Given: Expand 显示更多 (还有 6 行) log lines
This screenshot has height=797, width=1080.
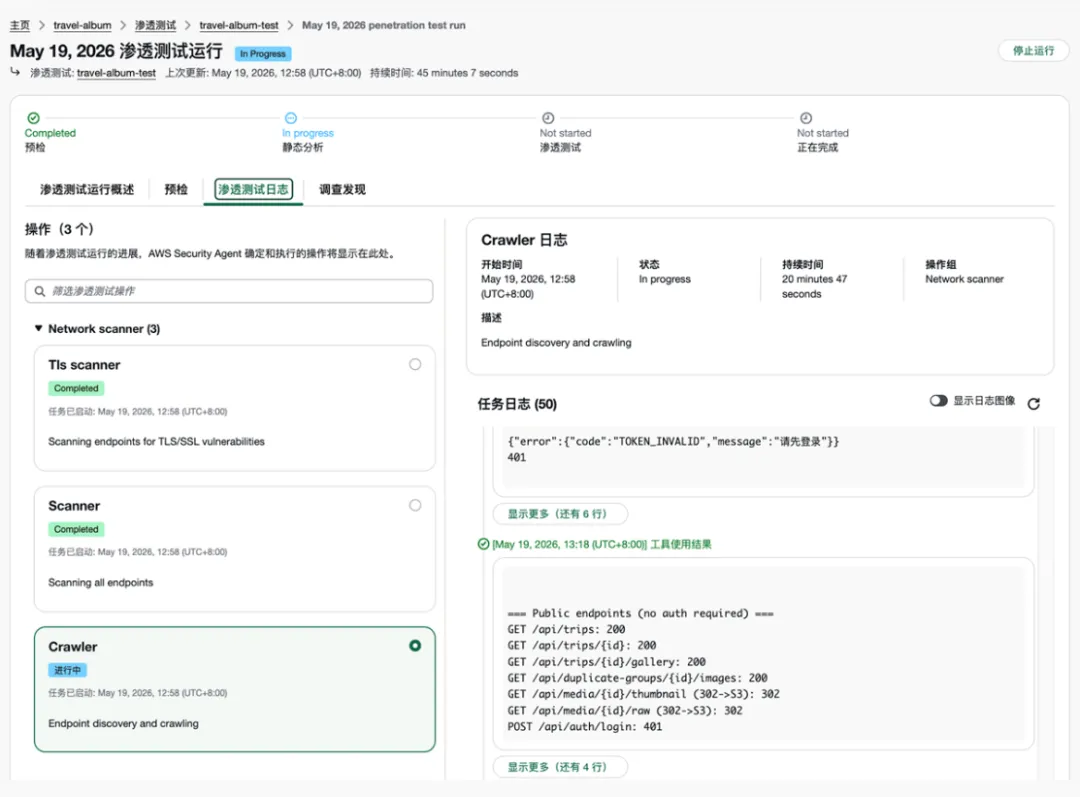Looking at the screenshot, I should click(x=559, y=514).
